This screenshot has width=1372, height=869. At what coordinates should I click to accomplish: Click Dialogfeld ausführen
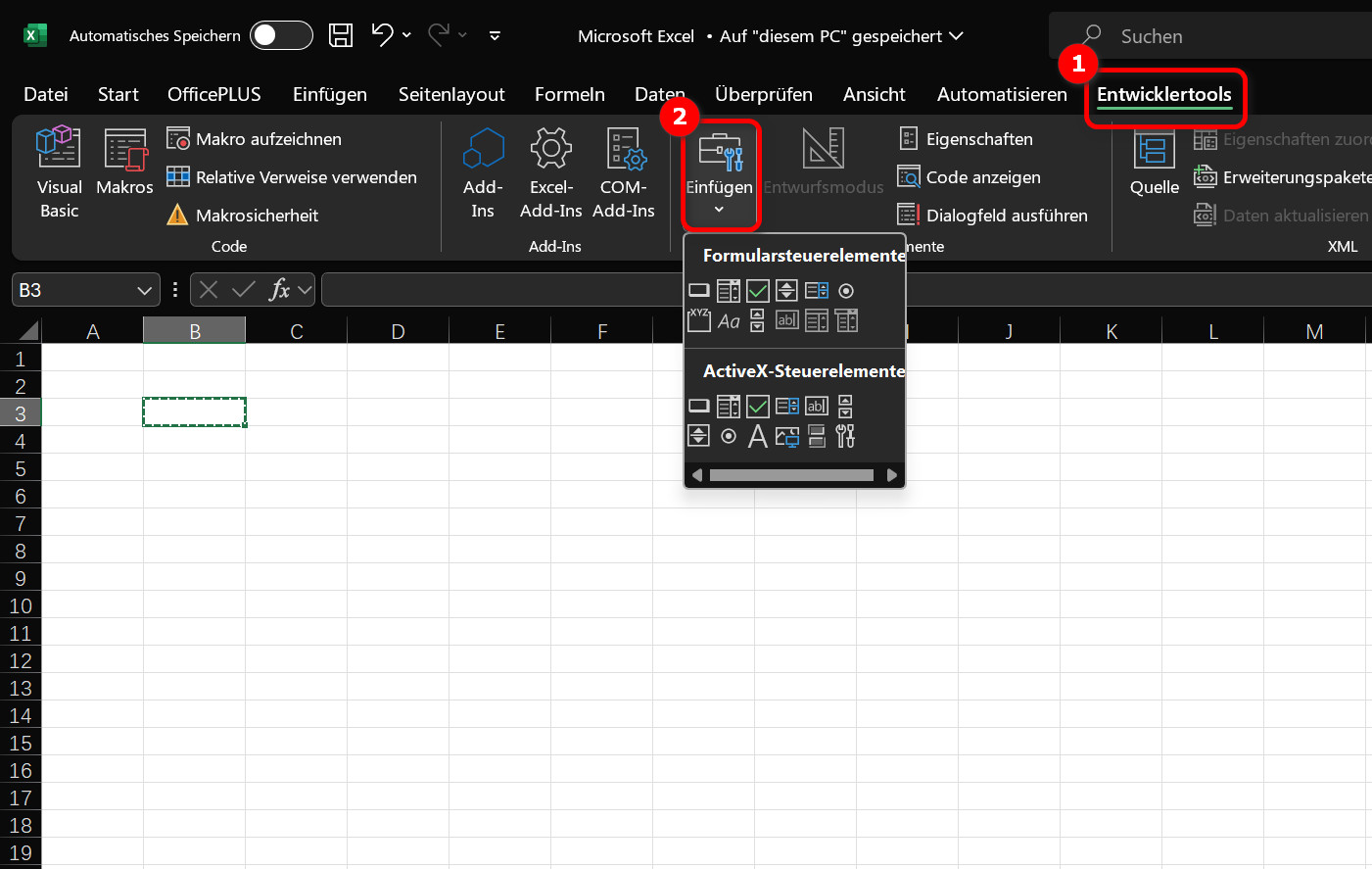point(993,215)
